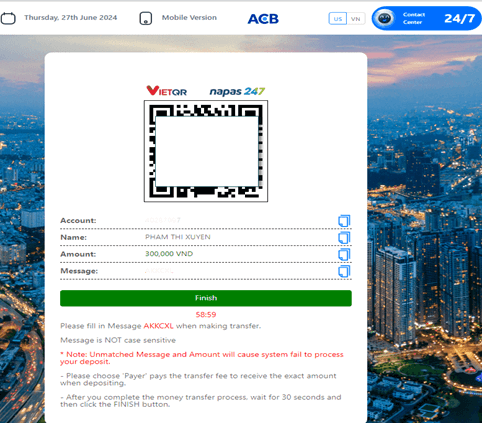This screenshot has height=423, width=482.
Task: Copy the name PHAM THI XUYEN
Action: tap(344, 238)
